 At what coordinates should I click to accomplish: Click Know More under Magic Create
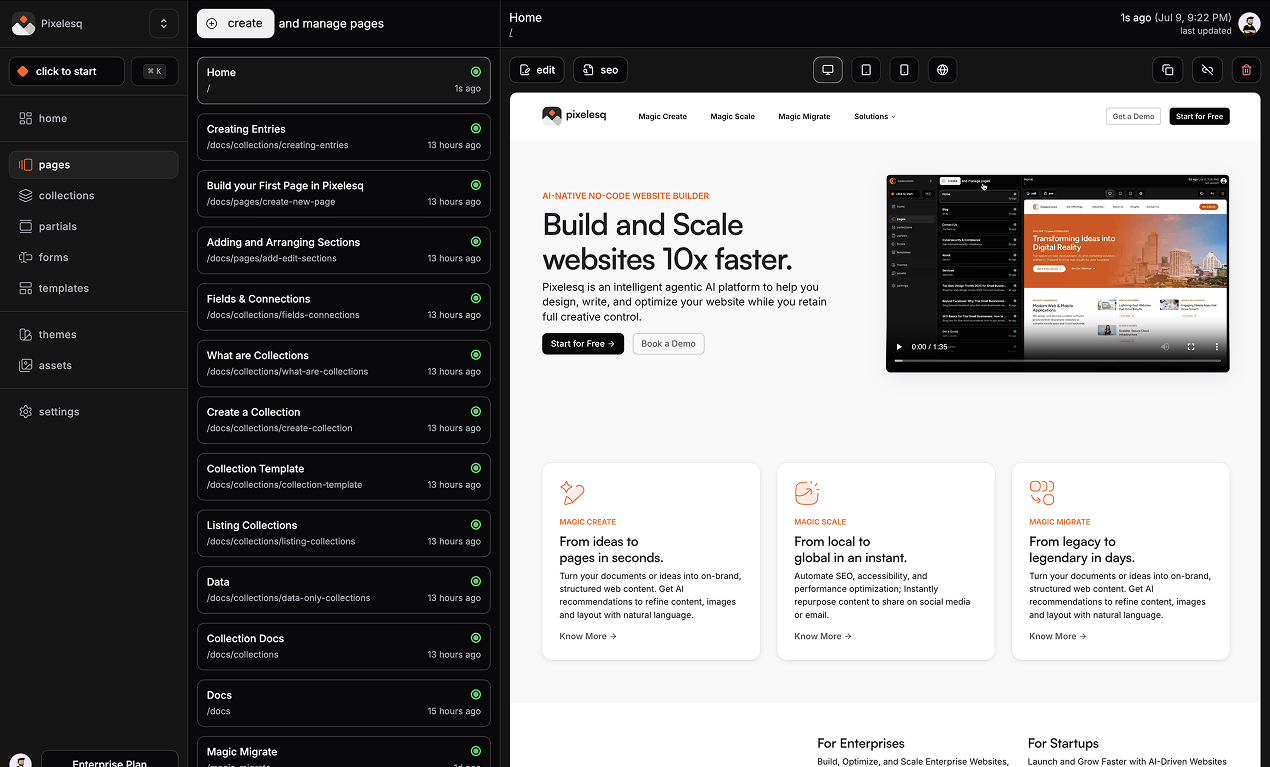coord(588,636)
